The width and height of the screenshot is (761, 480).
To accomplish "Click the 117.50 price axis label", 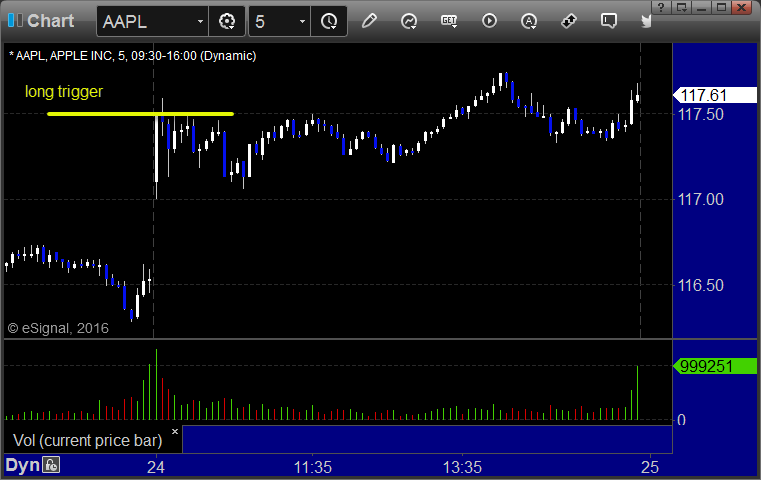I will pyautogui.click(x=700, y=115).
